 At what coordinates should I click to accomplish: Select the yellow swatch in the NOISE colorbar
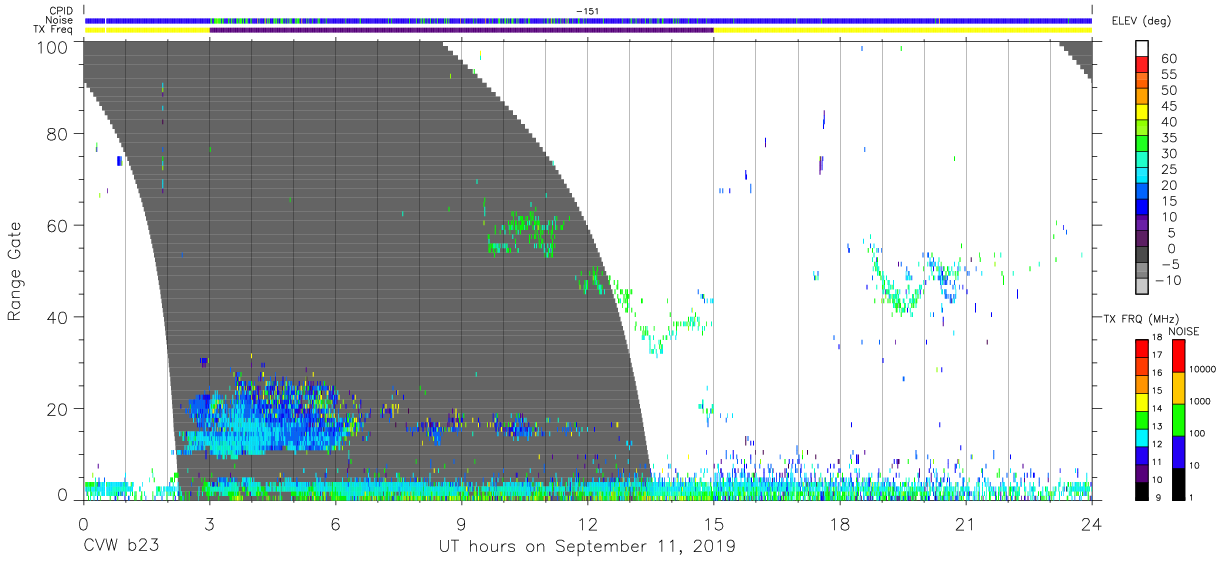(1179, 386)
